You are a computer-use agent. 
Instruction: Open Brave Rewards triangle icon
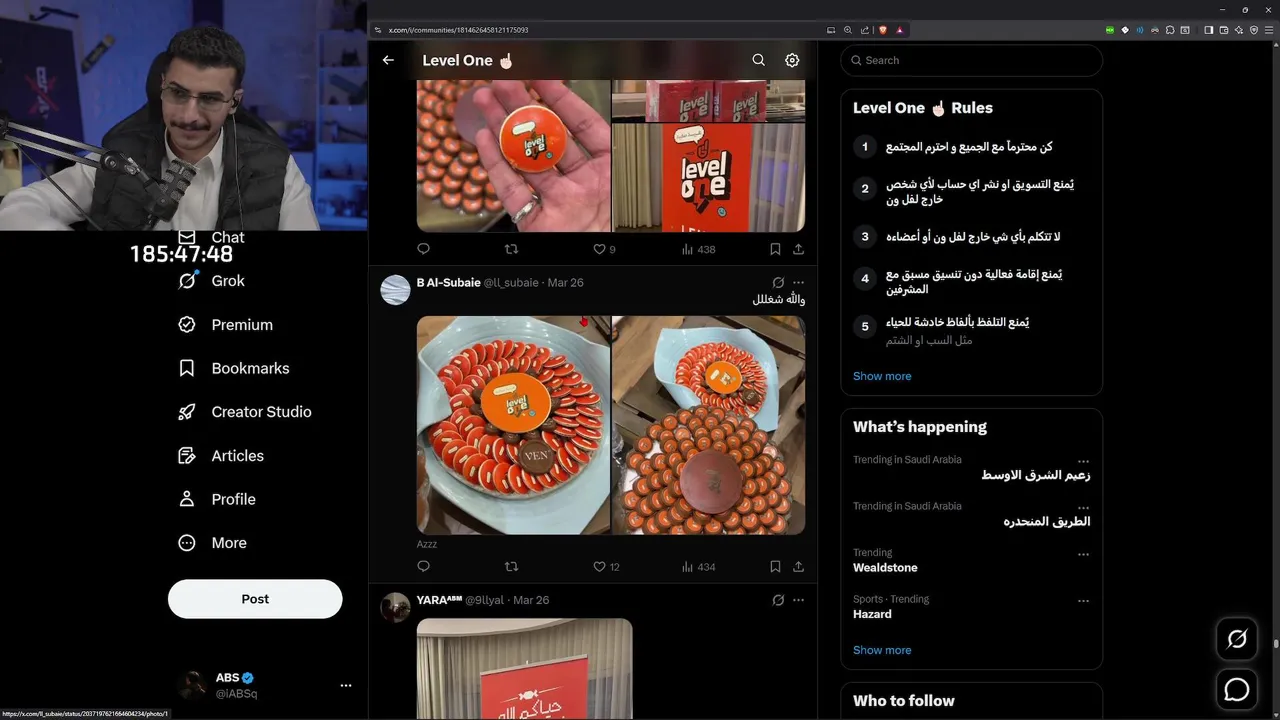click(899, 30)
